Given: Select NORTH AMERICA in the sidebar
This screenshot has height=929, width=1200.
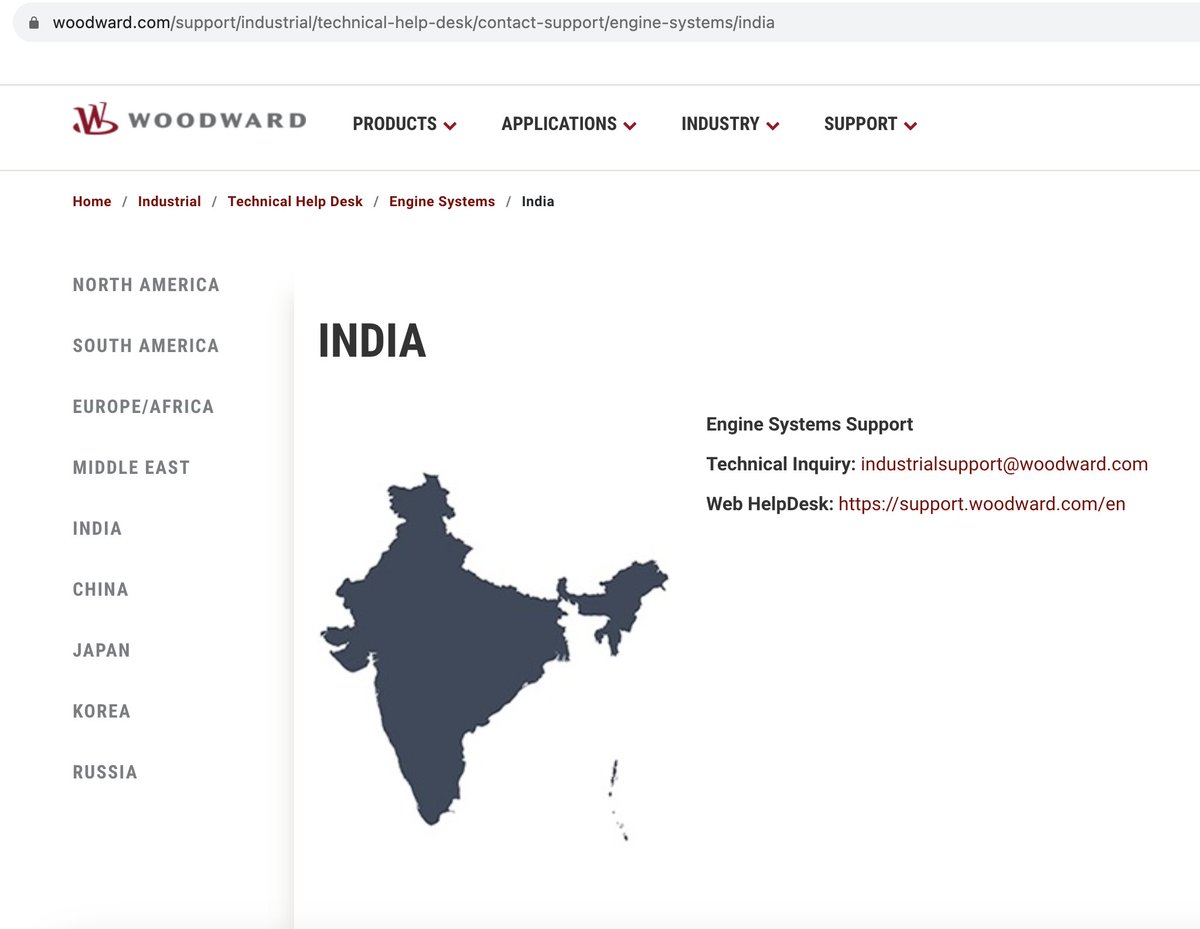Looking at the screenshot, I should tap(146, 285).
